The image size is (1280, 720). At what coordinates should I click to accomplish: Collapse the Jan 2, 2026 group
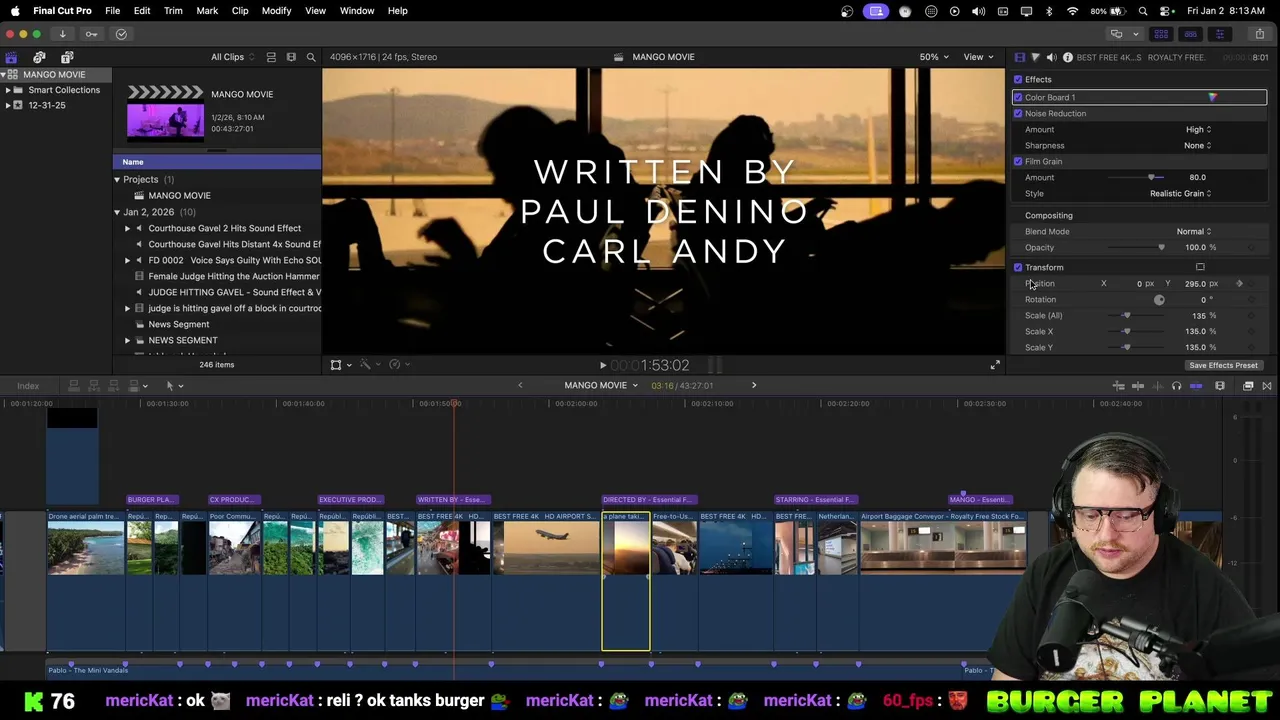[117, 212]
